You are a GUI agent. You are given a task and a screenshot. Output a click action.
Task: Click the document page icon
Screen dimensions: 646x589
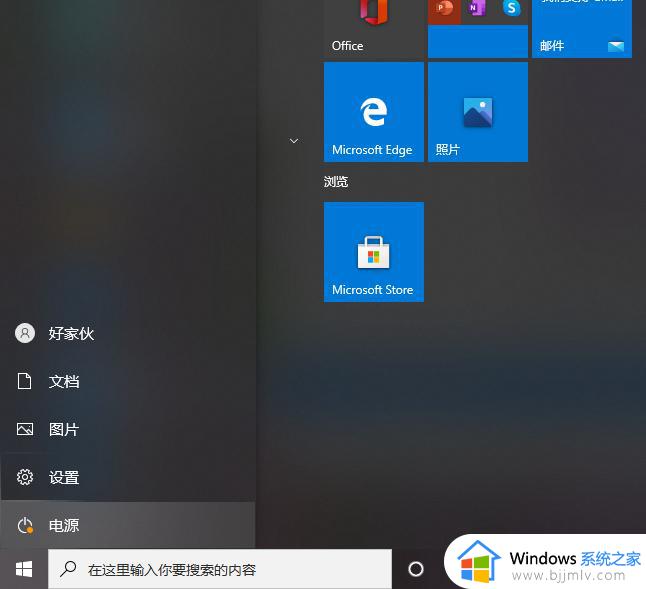24,381
